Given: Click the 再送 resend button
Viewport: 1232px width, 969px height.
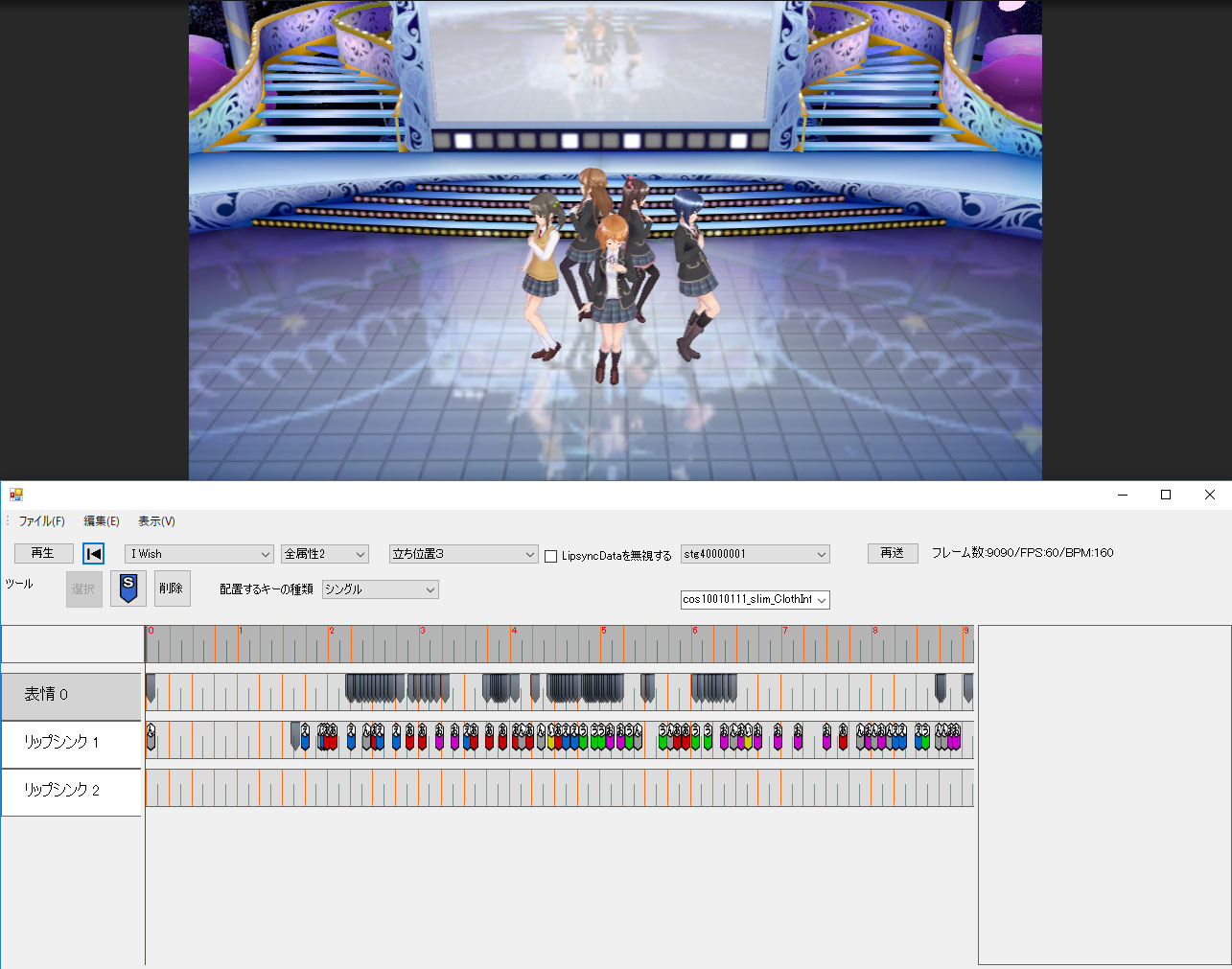Looking at the screenshot, I should point(893,553).
